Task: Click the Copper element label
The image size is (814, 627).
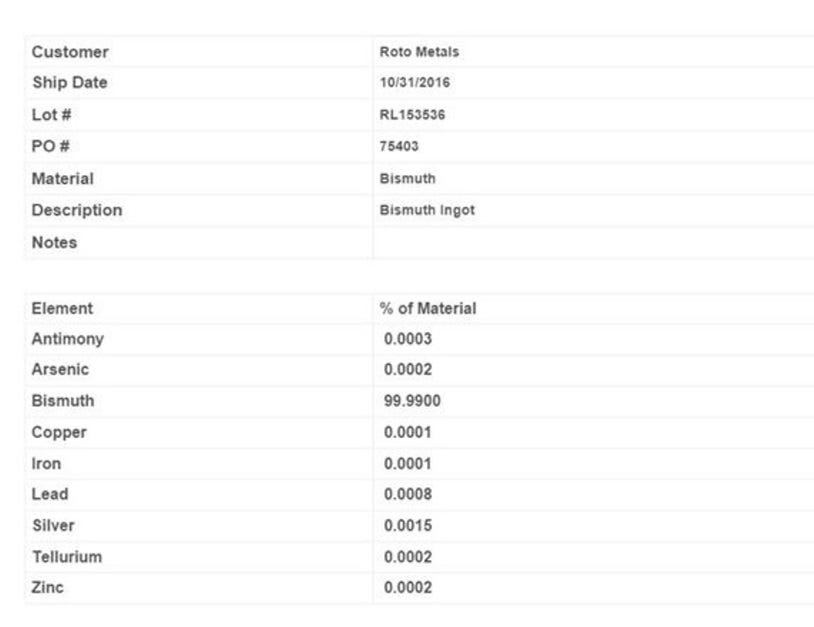Action: [x=59, y=432]
